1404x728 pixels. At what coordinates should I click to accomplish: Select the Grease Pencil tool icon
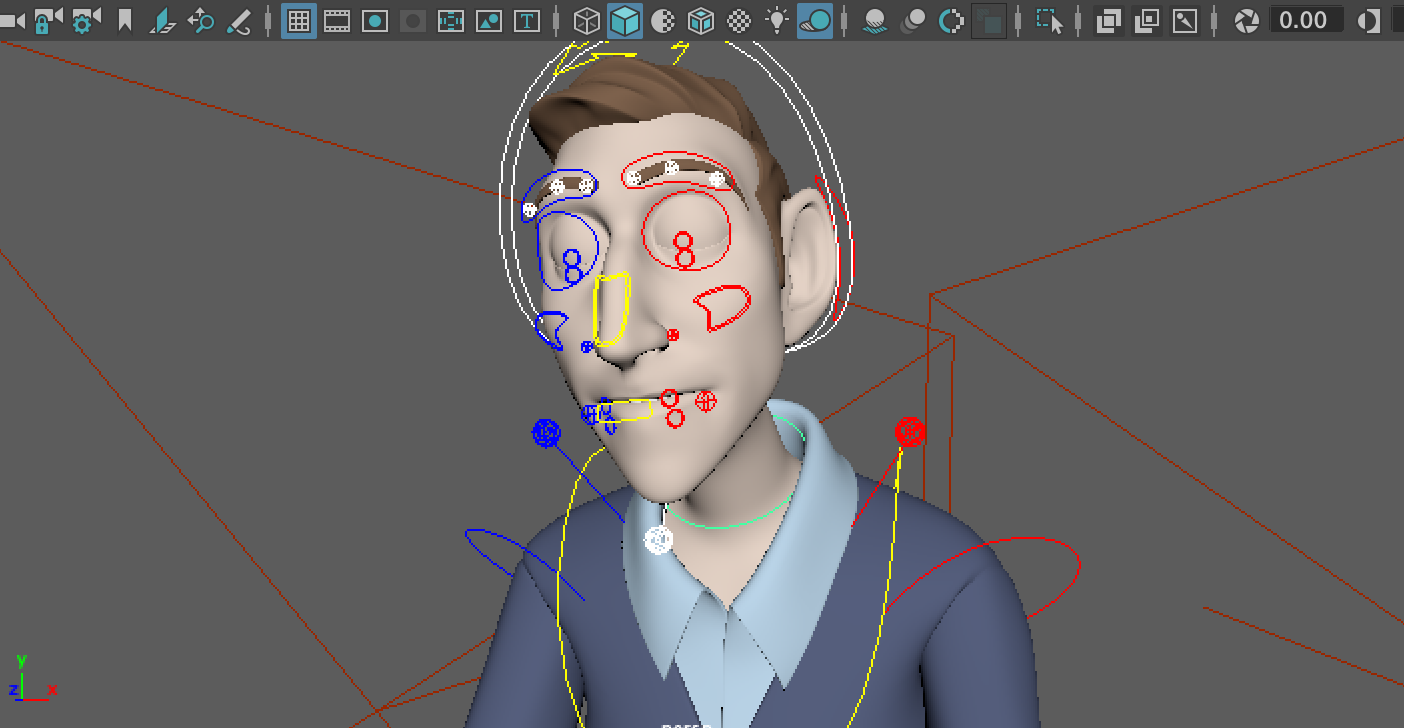[x=239, y=20]
